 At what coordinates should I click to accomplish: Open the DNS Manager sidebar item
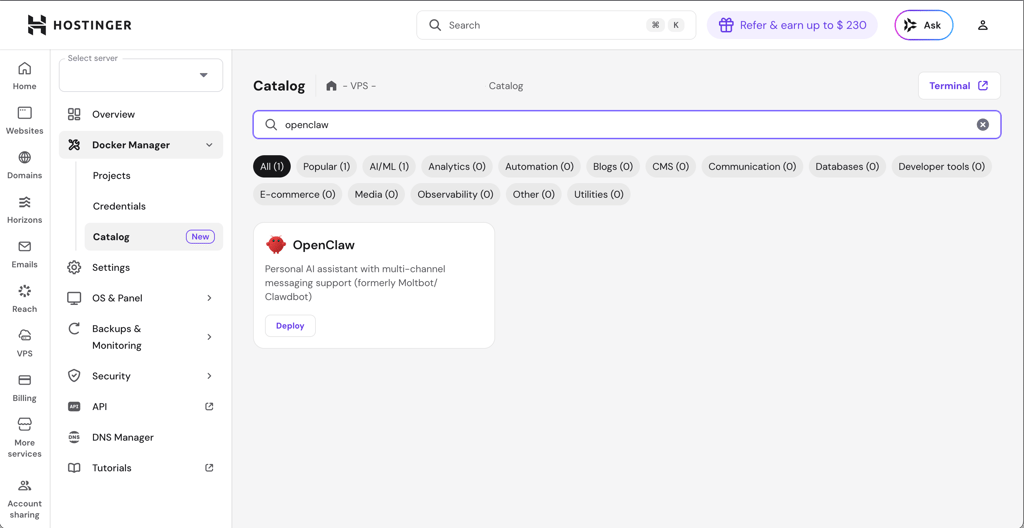[x=140, y=437]
